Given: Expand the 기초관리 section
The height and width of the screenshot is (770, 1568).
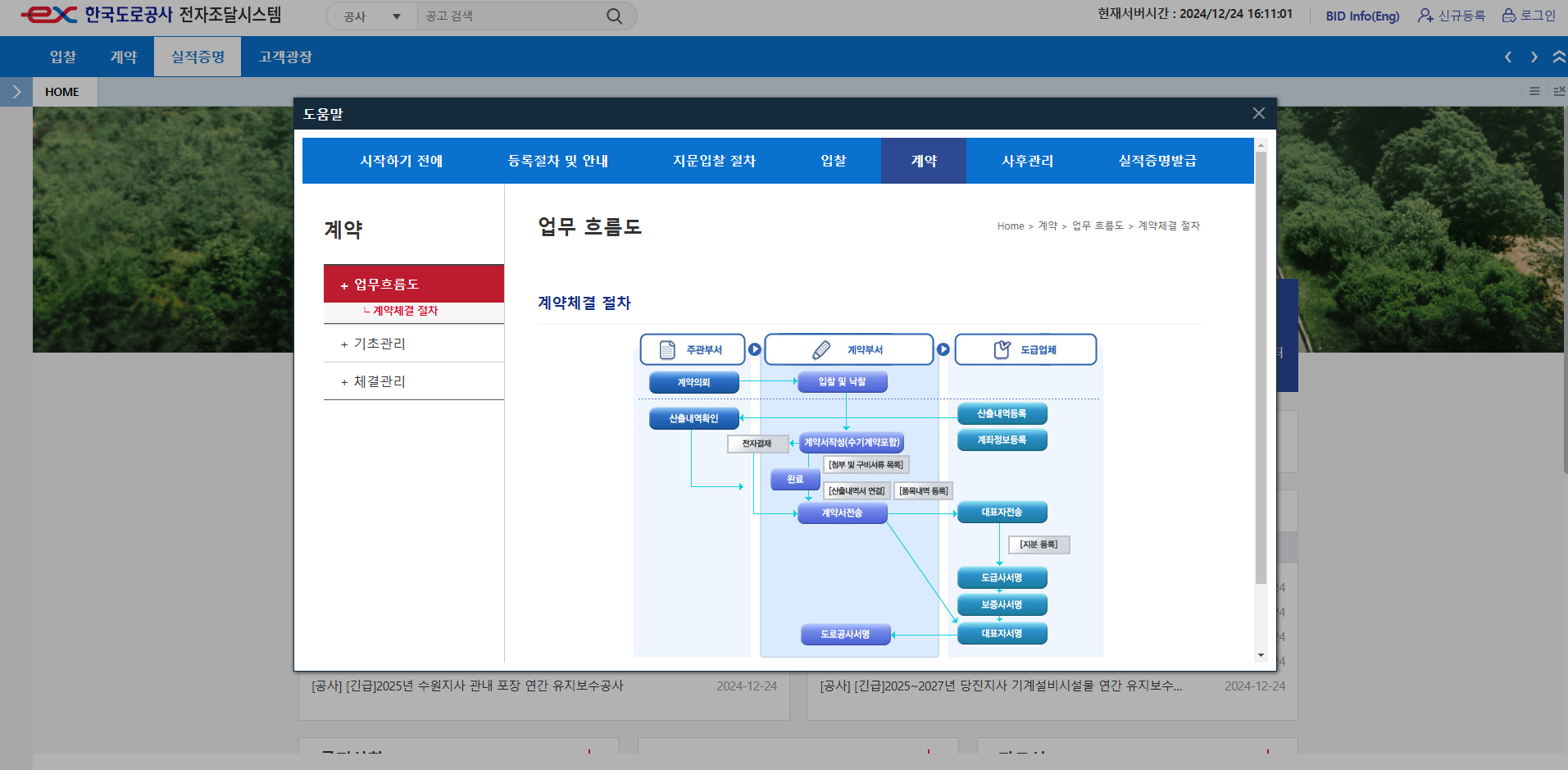Looking at the screenshot, I should tap(380, 344).
